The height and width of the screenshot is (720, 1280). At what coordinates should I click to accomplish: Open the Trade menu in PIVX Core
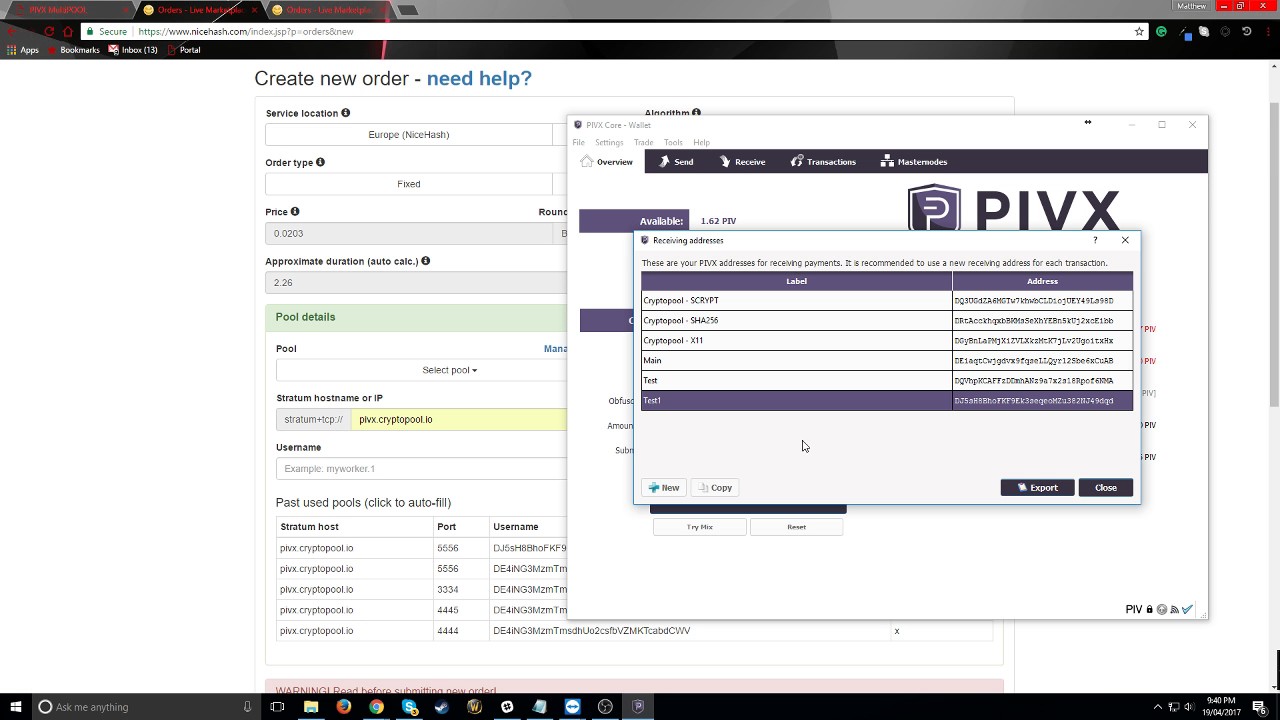click(643, 142)
